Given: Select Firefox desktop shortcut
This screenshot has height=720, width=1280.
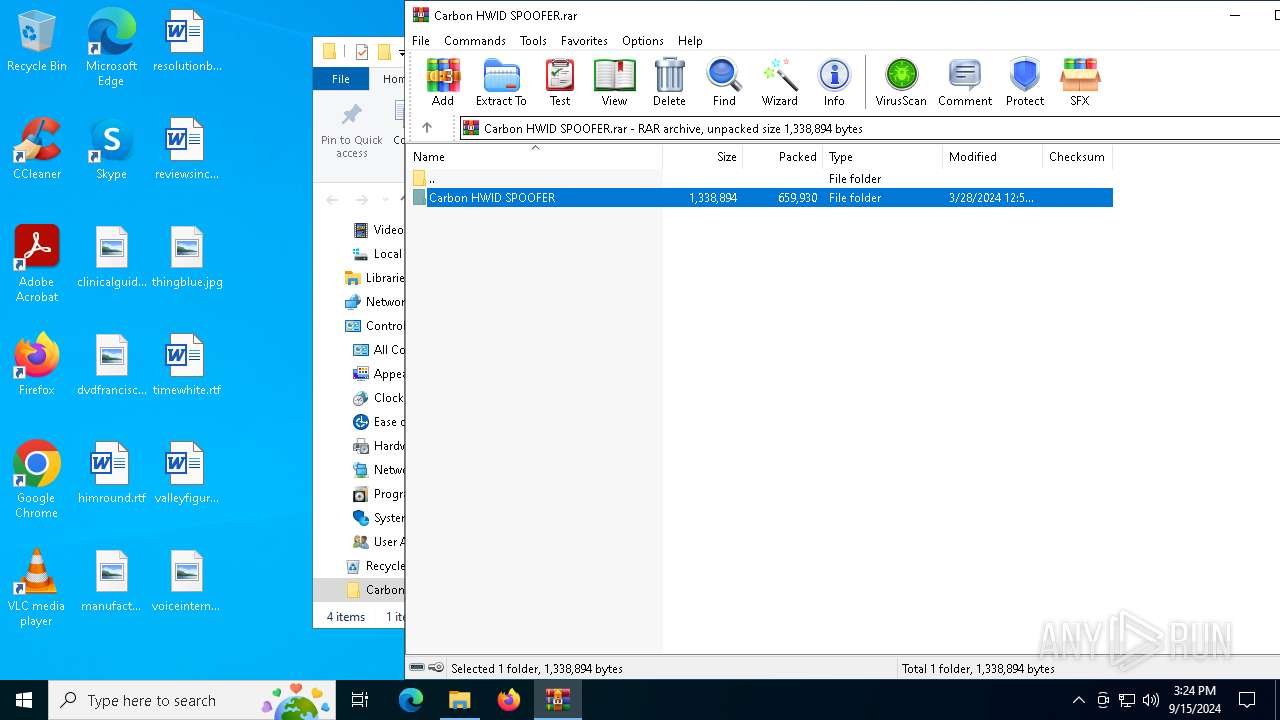Looking at the screenshot, I should click(x=37, y=365).
